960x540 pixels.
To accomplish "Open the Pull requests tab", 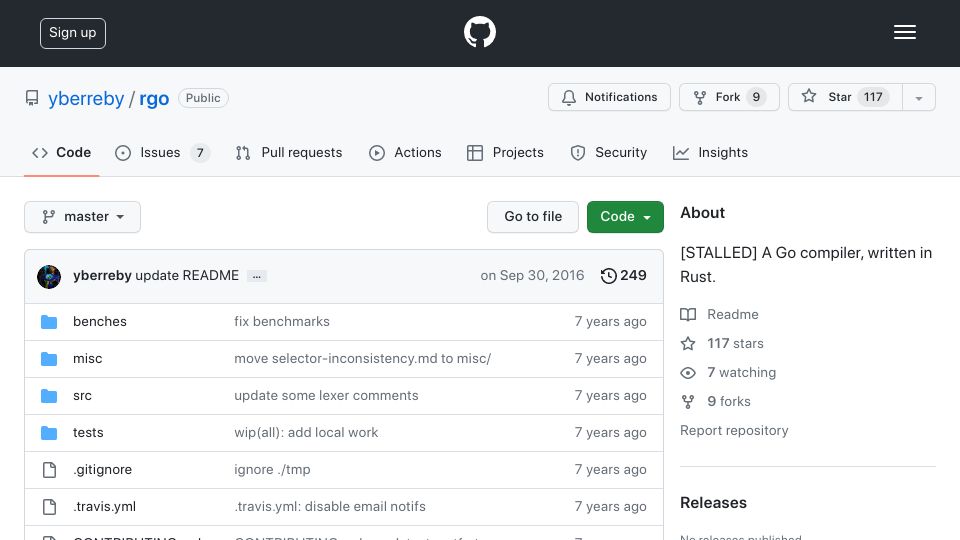I will tap(289, 152).
